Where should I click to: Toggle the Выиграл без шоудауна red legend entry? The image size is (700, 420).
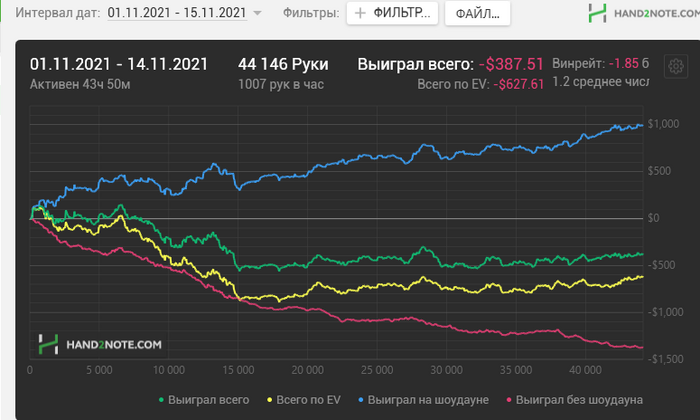(575, 400)
